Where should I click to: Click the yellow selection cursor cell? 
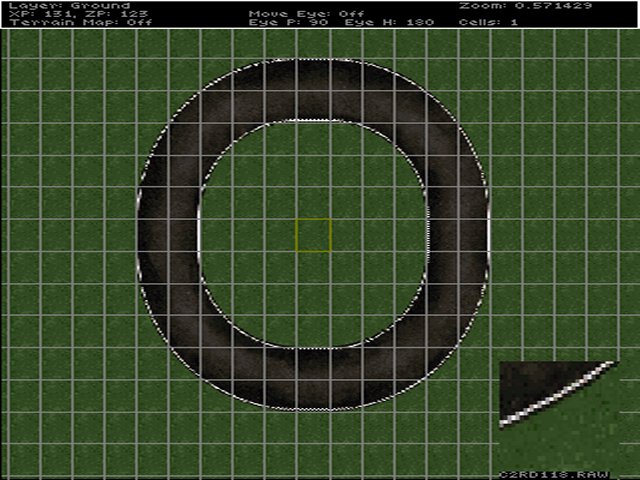313,235
